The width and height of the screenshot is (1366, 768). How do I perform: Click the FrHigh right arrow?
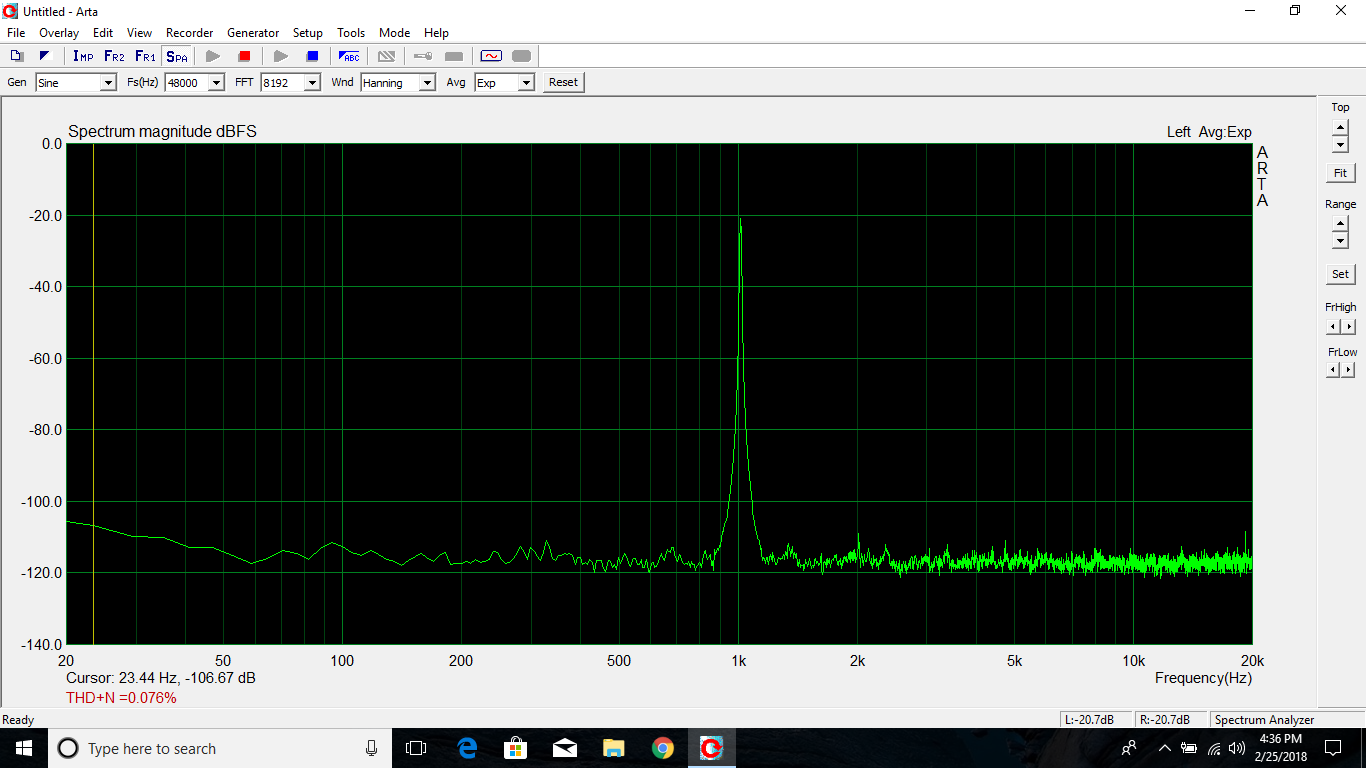pos(1349,327)
